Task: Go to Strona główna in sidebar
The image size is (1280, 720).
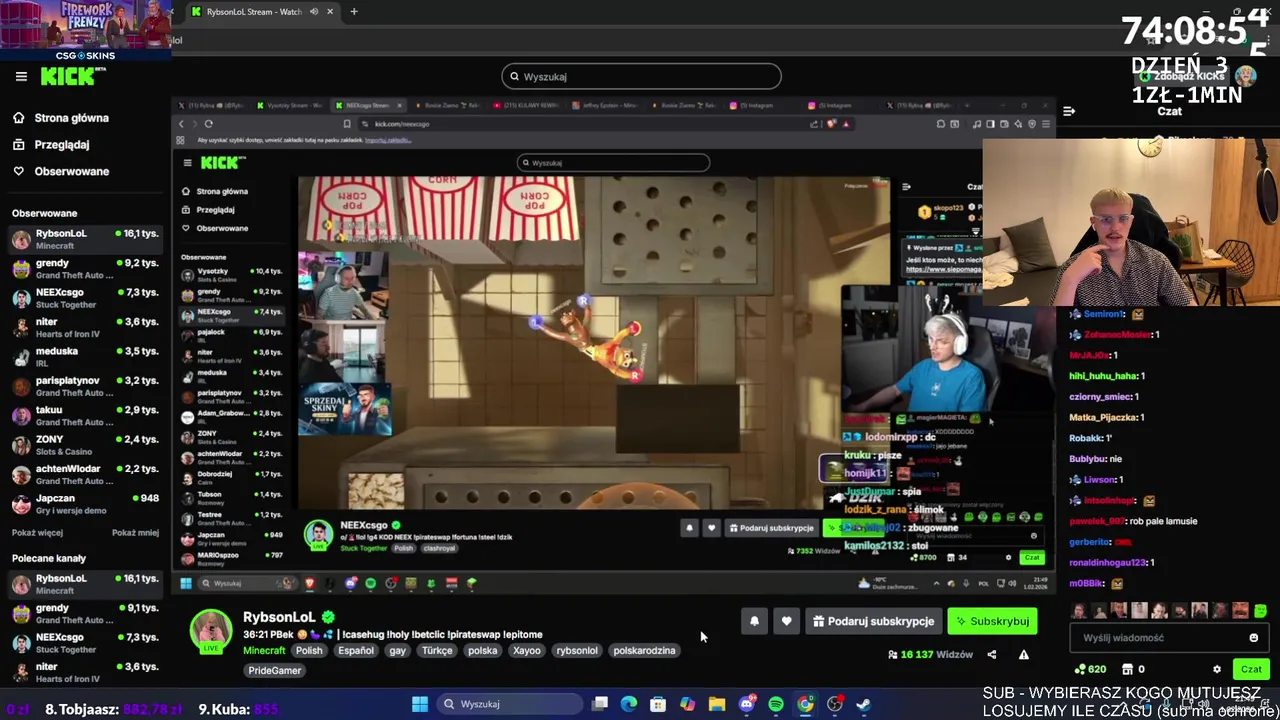Action: (61, 118)
